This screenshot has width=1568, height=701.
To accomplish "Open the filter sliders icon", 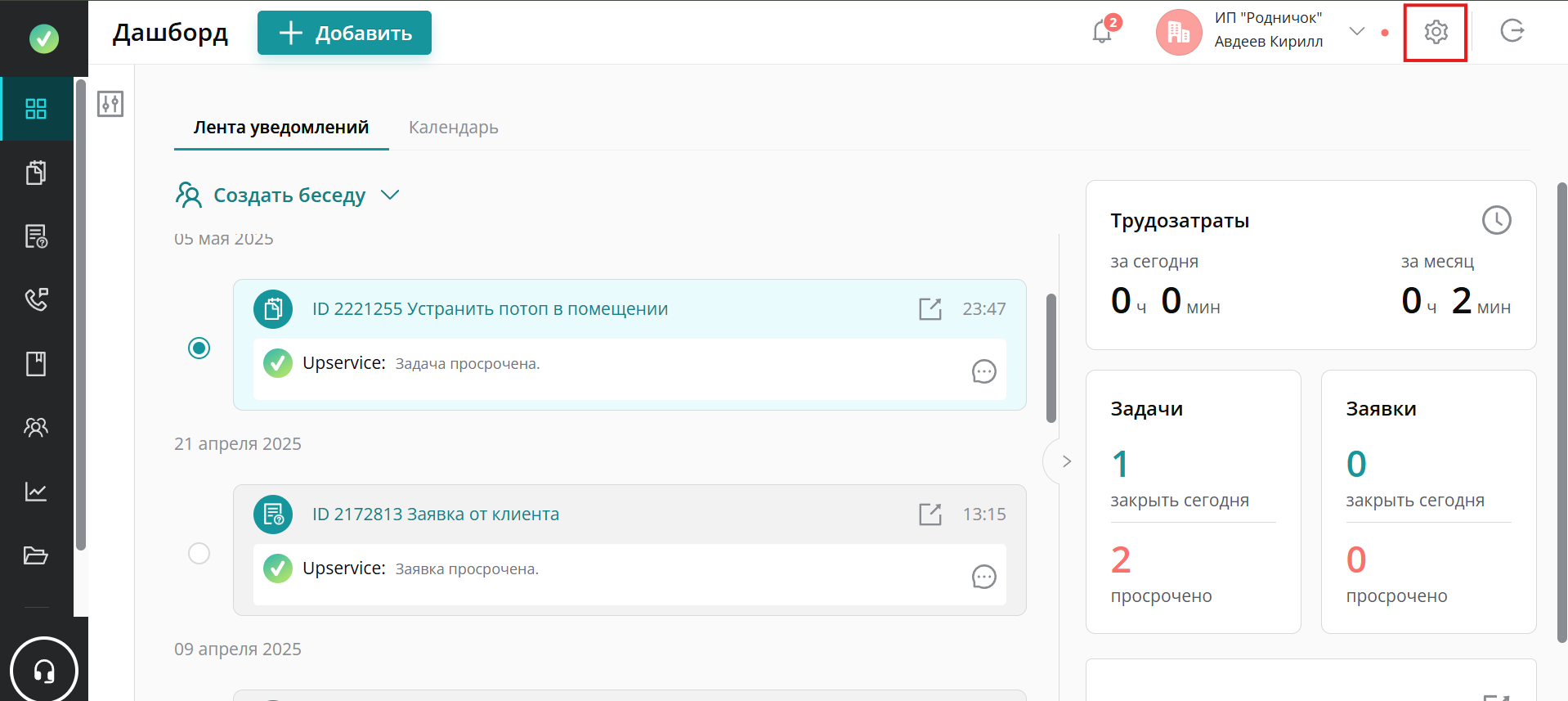I will click(x=110, y=104).
